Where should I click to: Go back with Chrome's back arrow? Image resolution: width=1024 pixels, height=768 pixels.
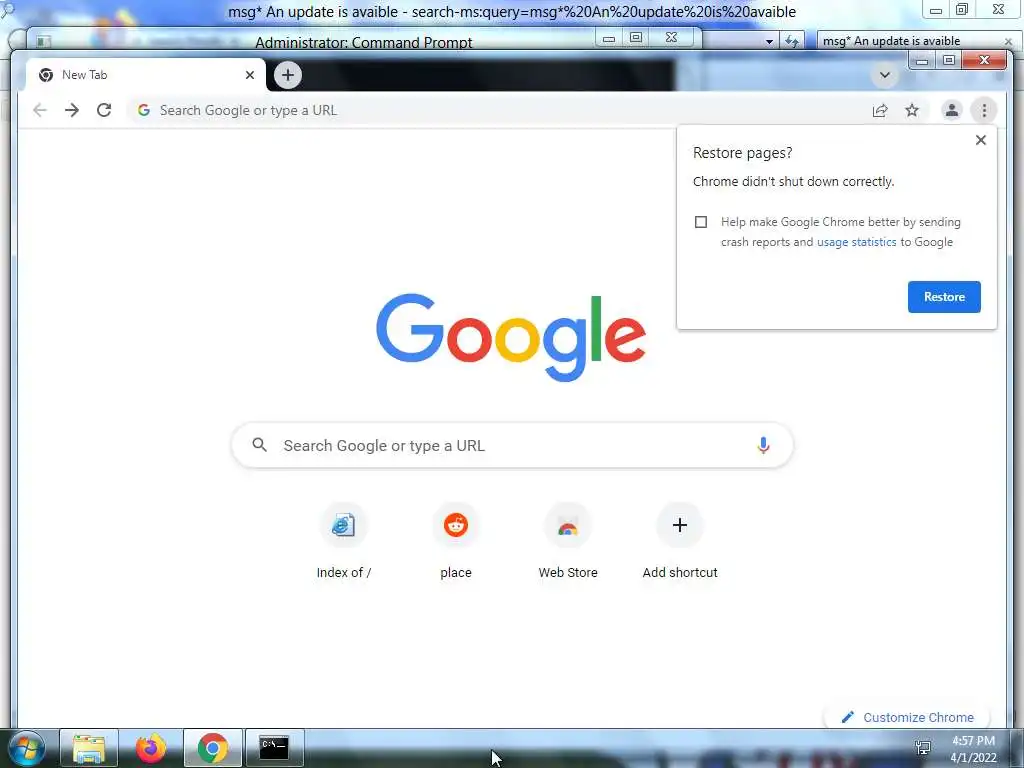pos(40,110)
